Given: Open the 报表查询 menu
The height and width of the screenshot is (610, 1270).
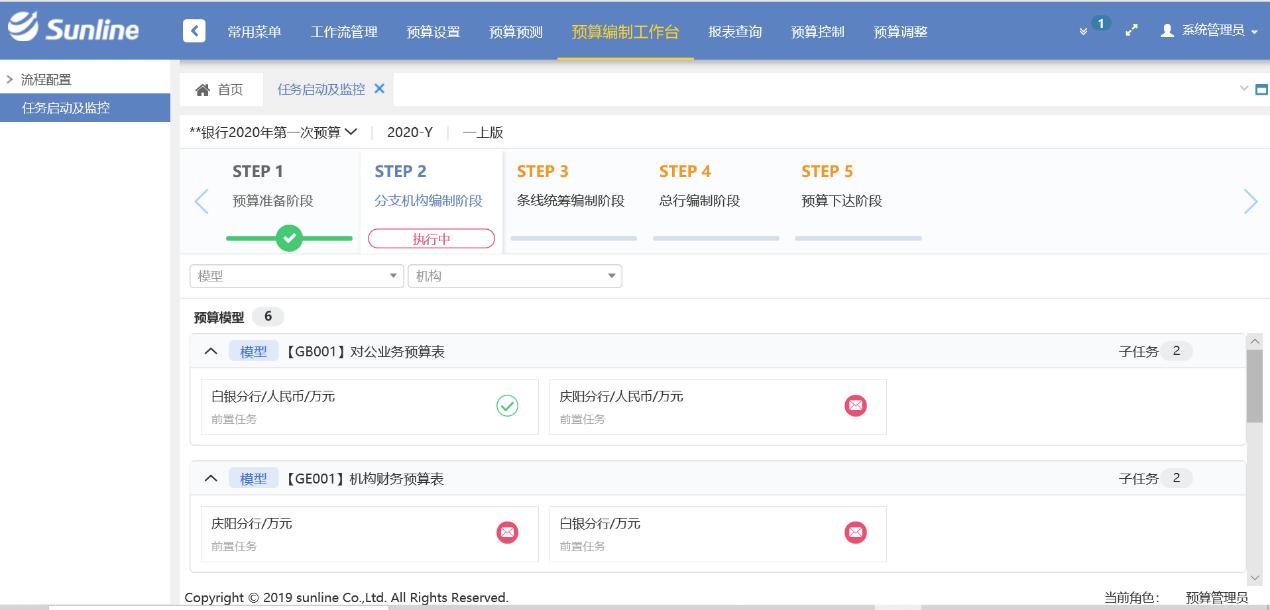Looking at the screenshot, I should tap(735, 32).
